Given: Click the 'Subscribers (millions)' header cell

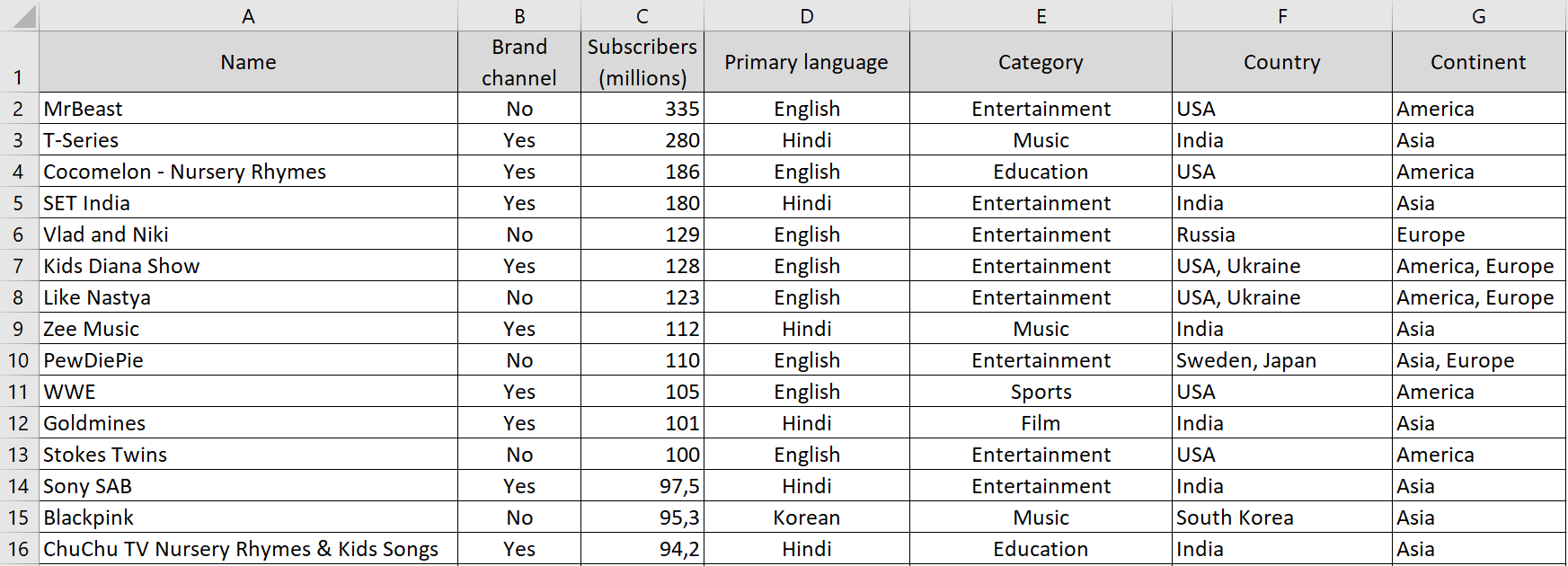Looking at the screenshot, I should pyautogui.click(x=642, y=62).
